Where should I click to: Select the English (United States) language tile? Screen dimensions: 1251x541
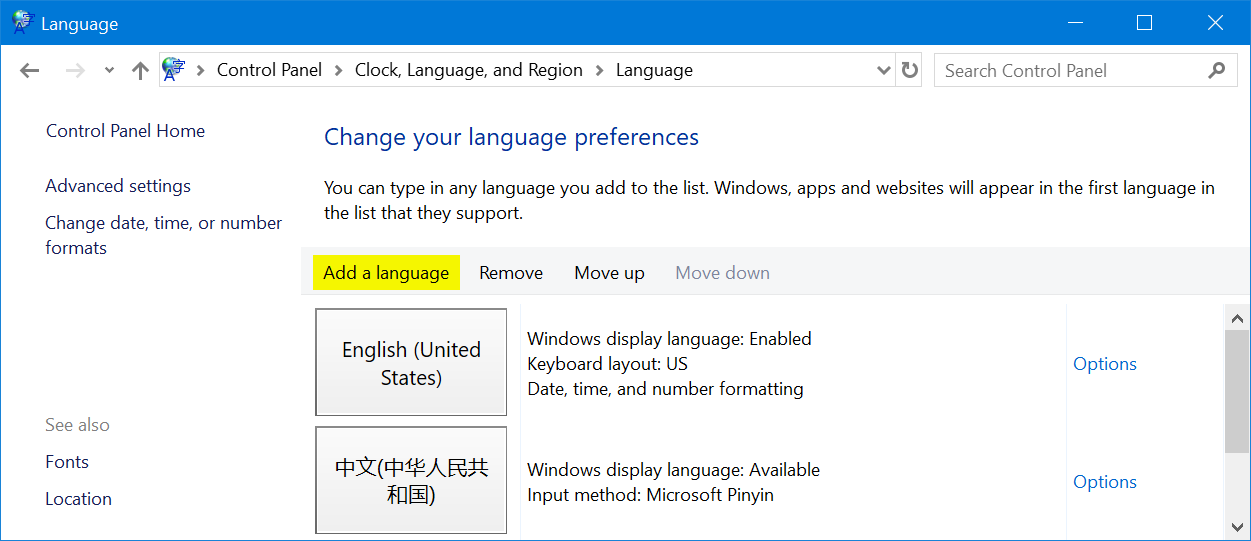(411, 363)
